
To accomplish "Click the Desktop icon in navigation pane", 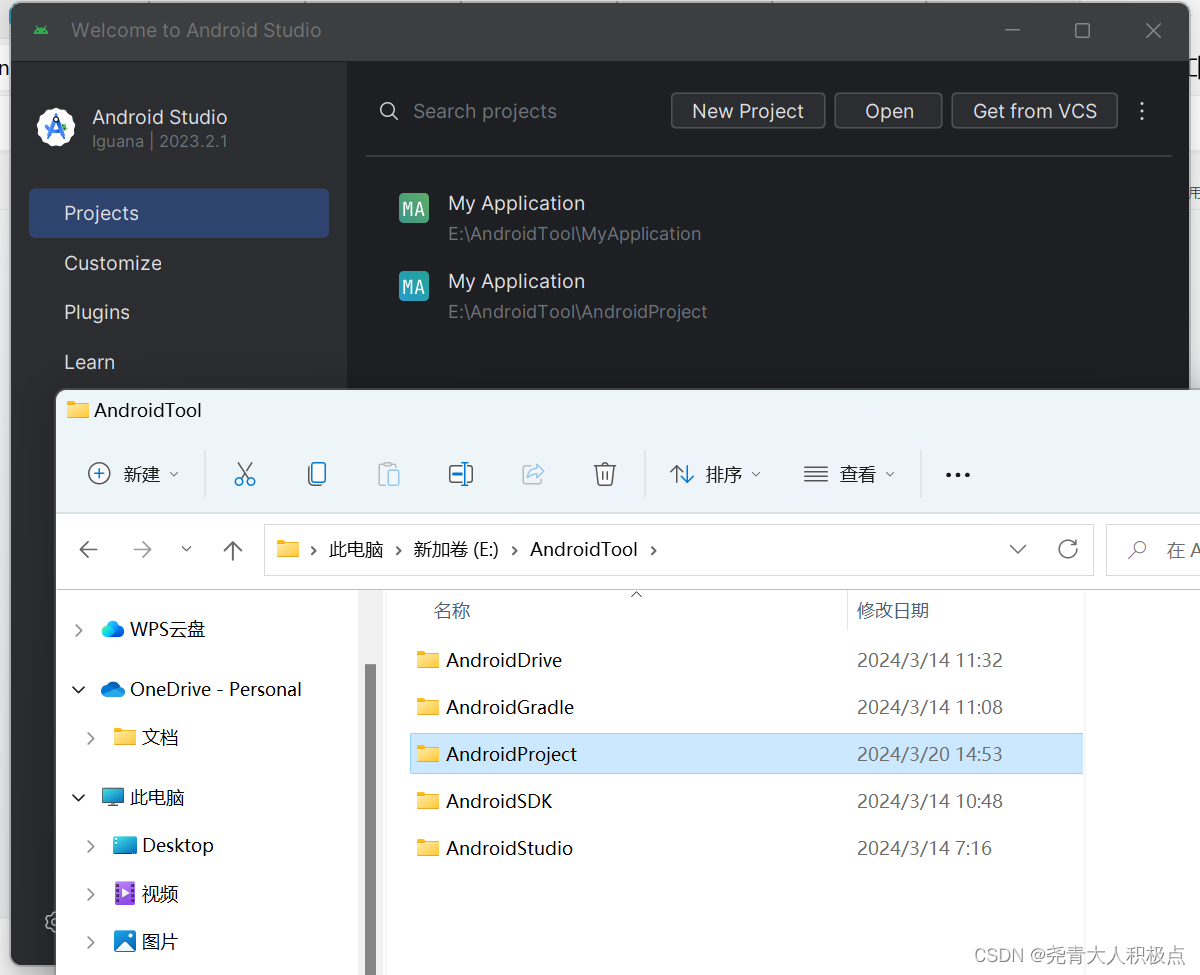I will [x=125, y=845].
